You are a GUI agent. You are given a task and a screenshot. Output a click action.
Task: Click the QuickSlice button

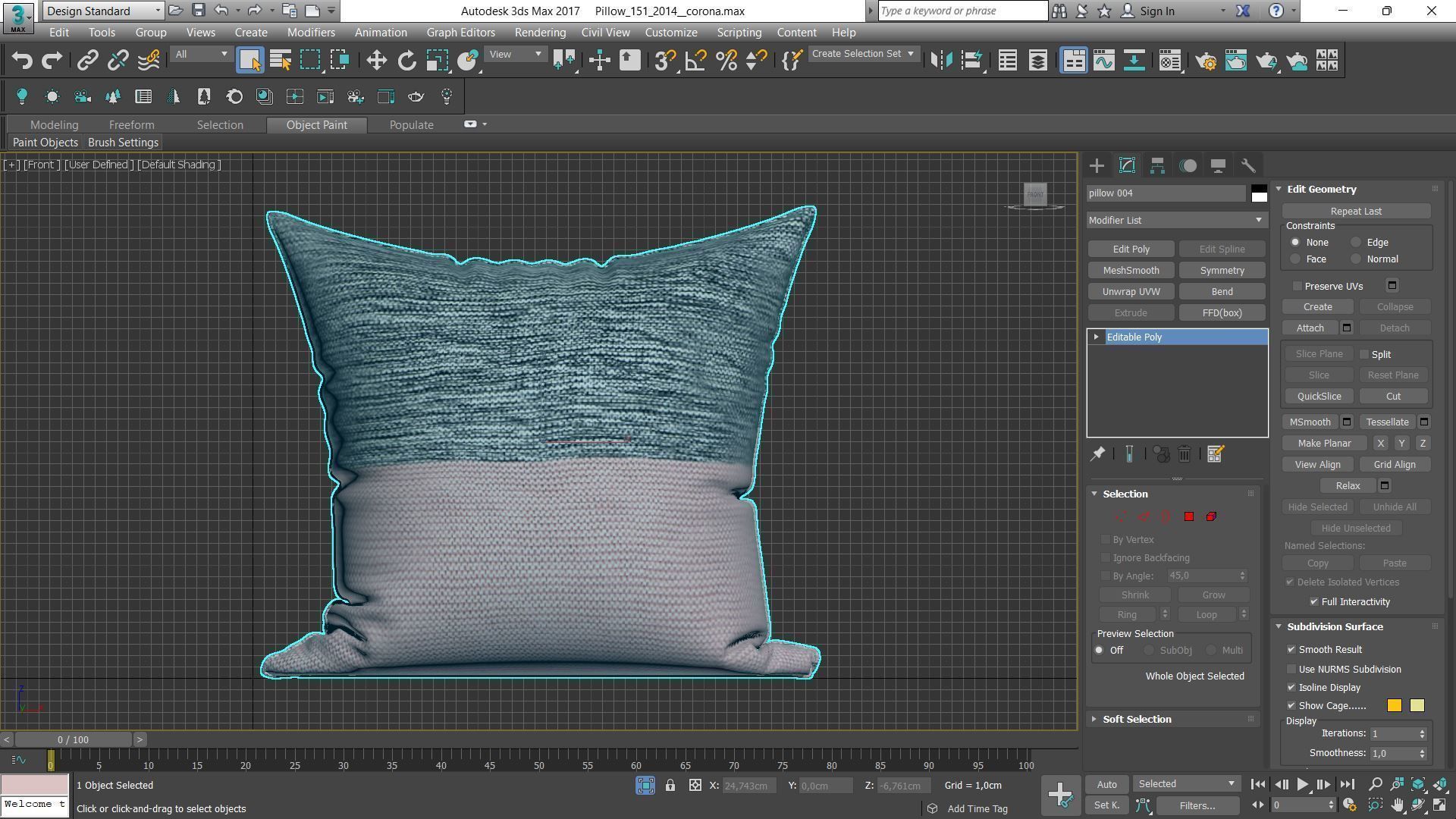point(1319,397)
